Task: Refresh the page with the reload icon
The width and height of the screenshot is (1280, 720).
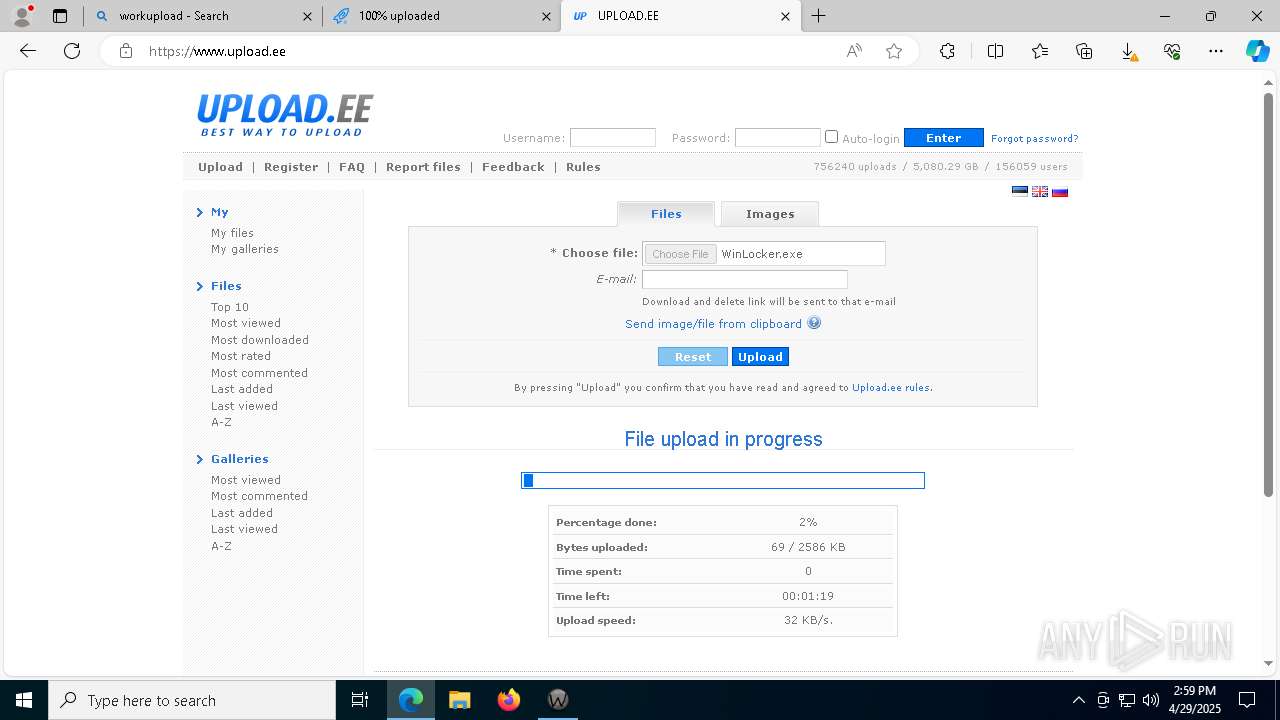Action: [72, 51]
